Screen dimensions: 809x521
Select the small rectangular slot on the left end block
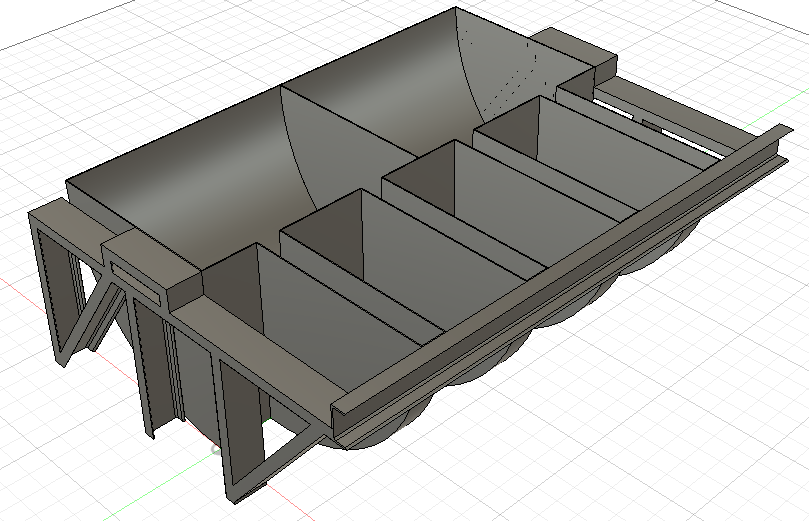[138, 283]
